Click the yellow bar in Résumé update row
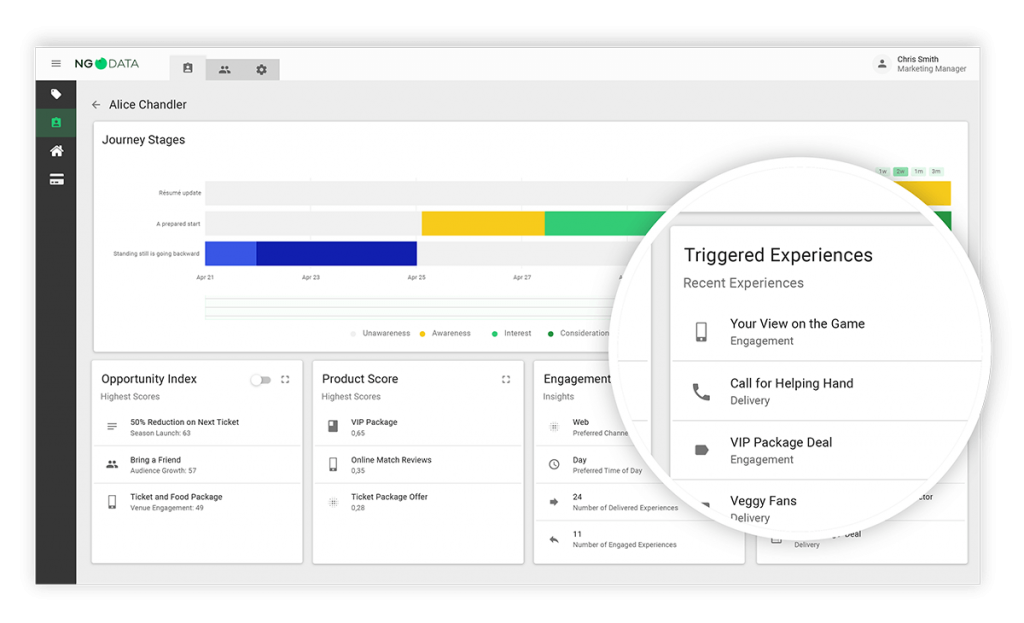Viewport: 1024px width, 623px height. coord(922,193)
